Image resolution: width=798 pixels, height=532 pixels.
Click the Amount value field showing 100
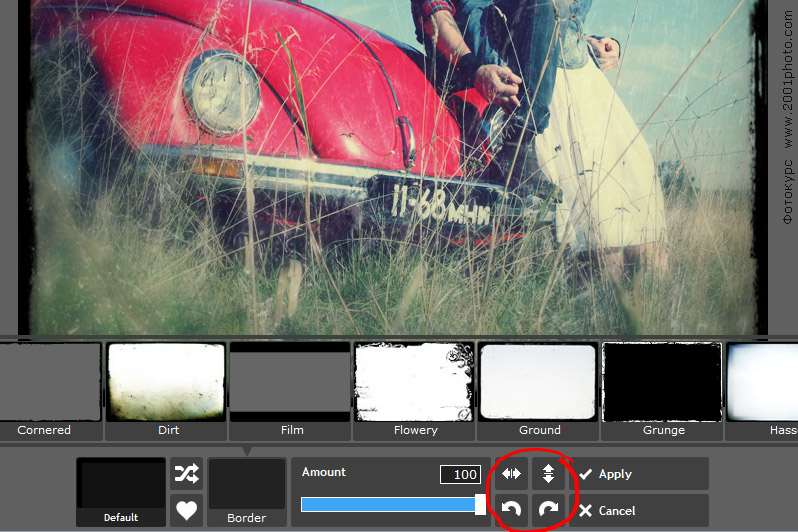pos(460,474)
